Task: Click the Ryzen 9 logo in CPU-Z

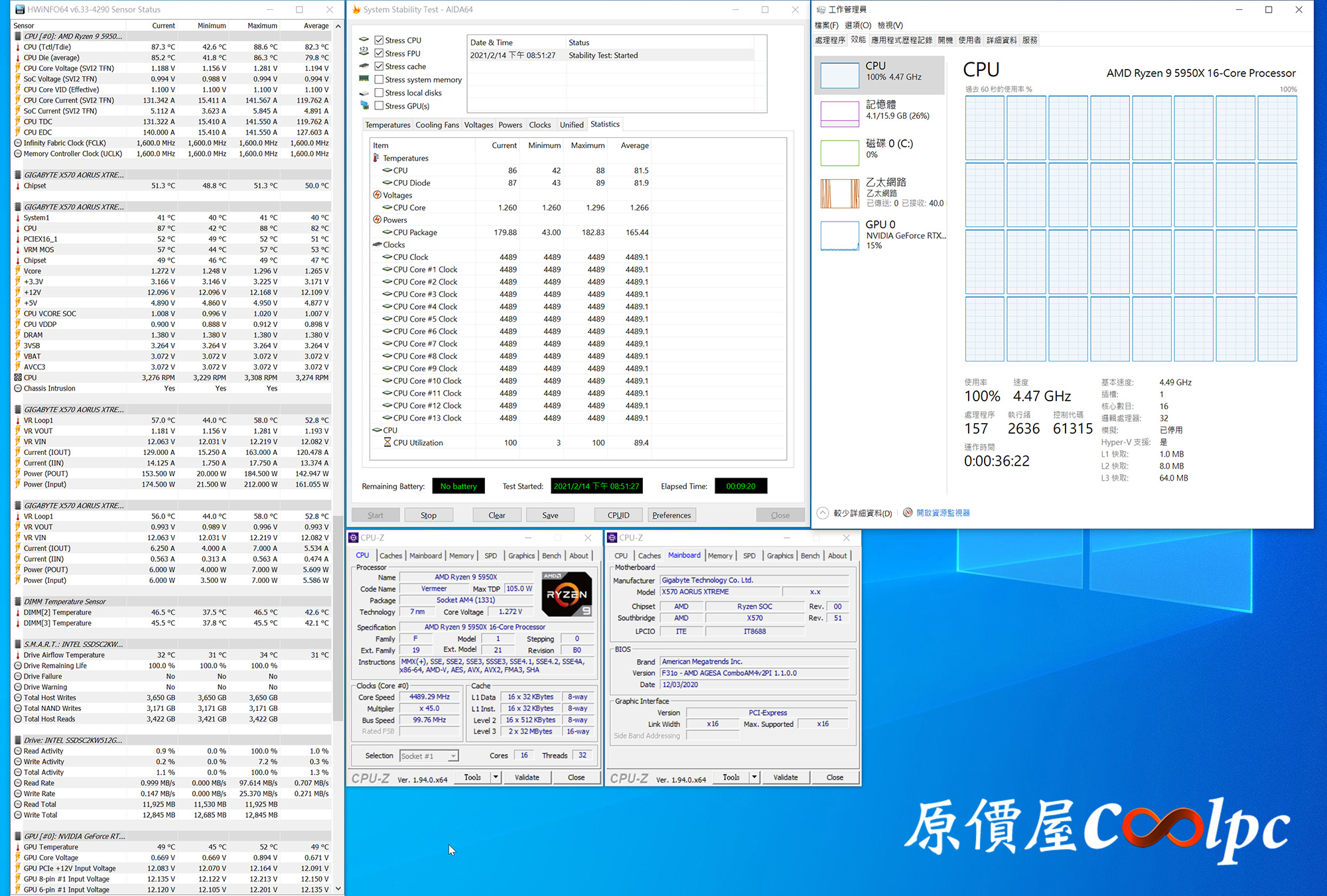Action: pyautogui.click(x=567, y=594)
